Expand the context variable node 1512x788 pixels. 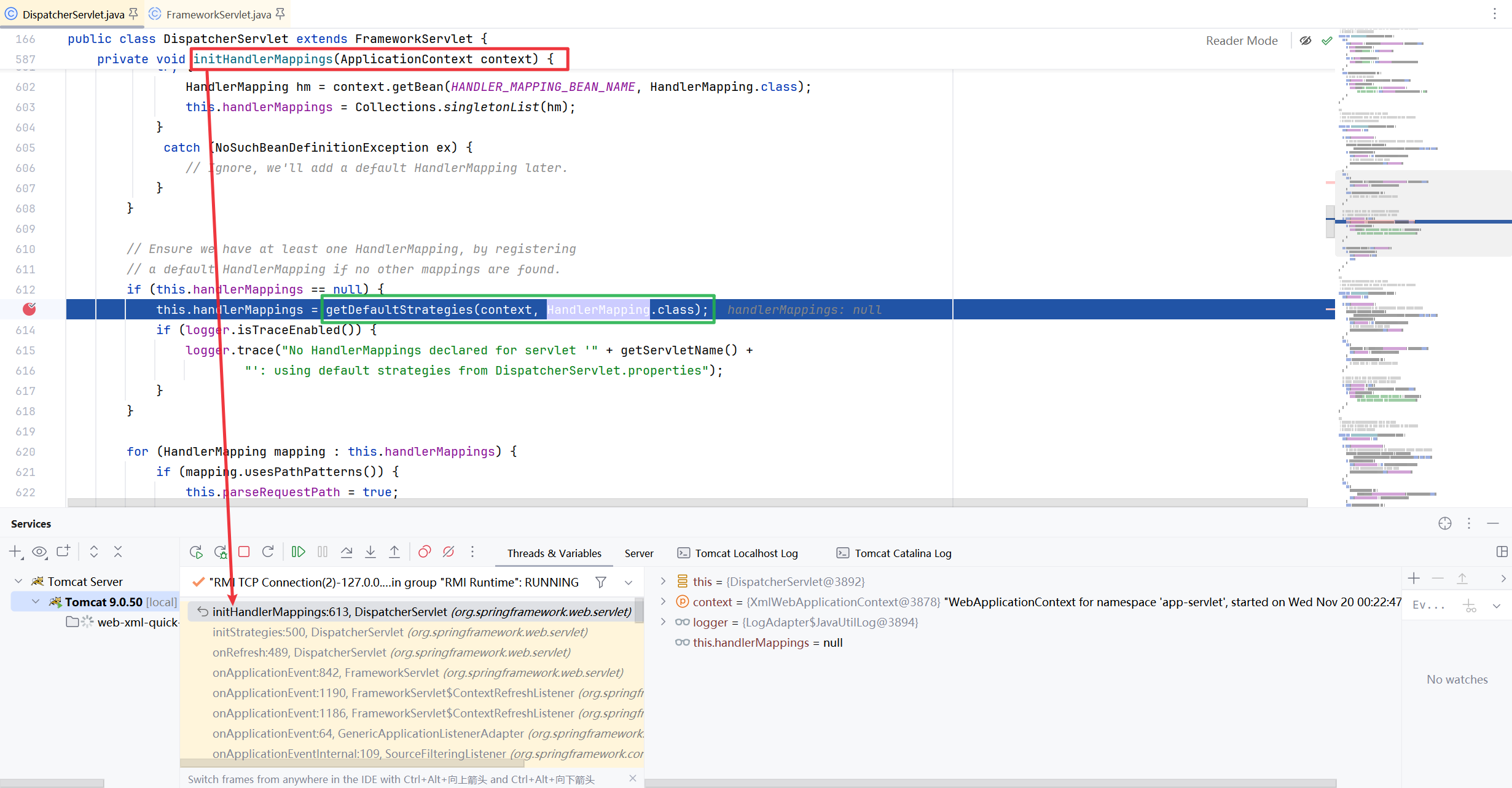(x=664, y=602)
